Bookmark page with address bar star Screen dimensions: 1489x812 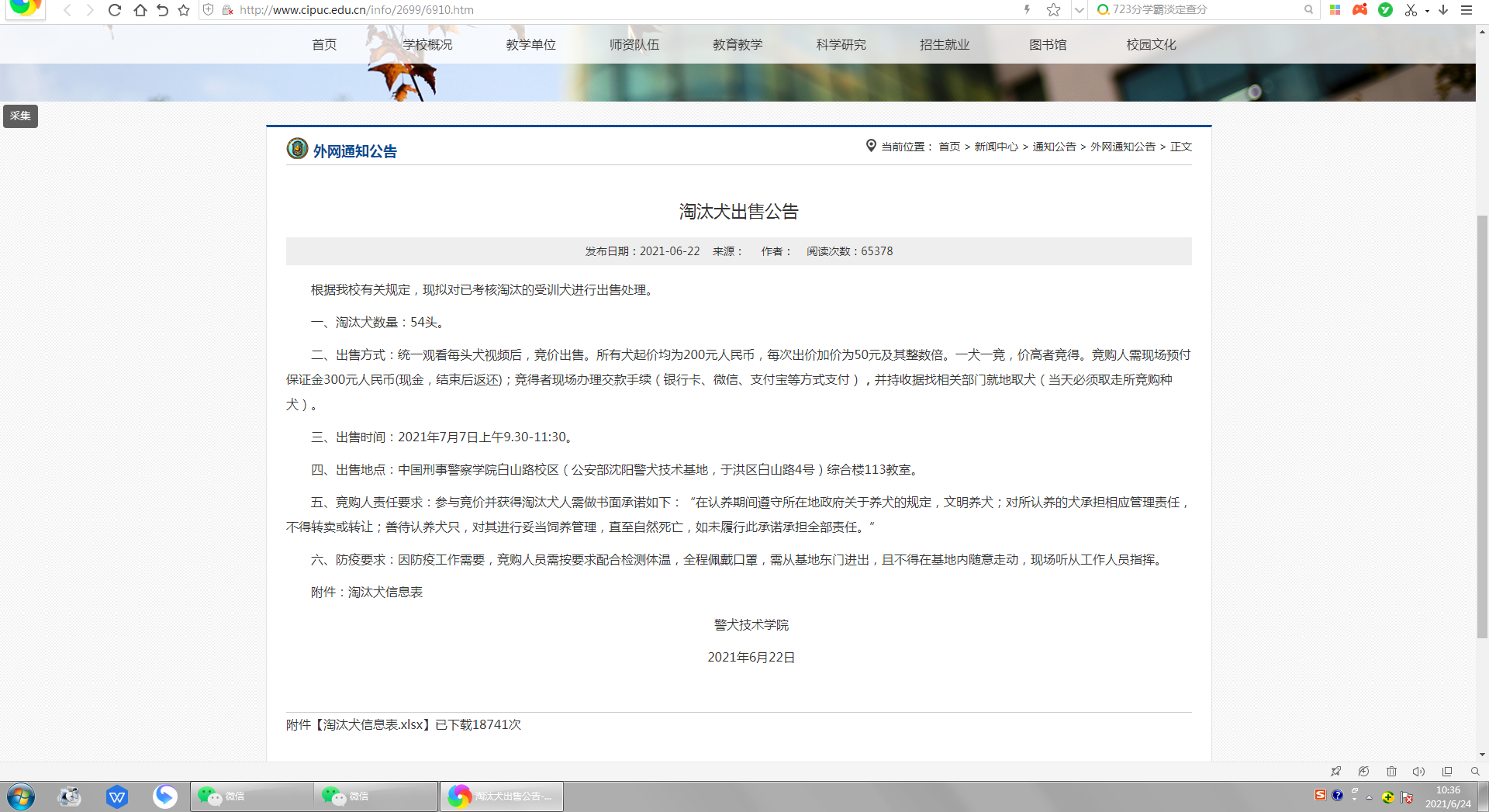tap(1053, 10)
